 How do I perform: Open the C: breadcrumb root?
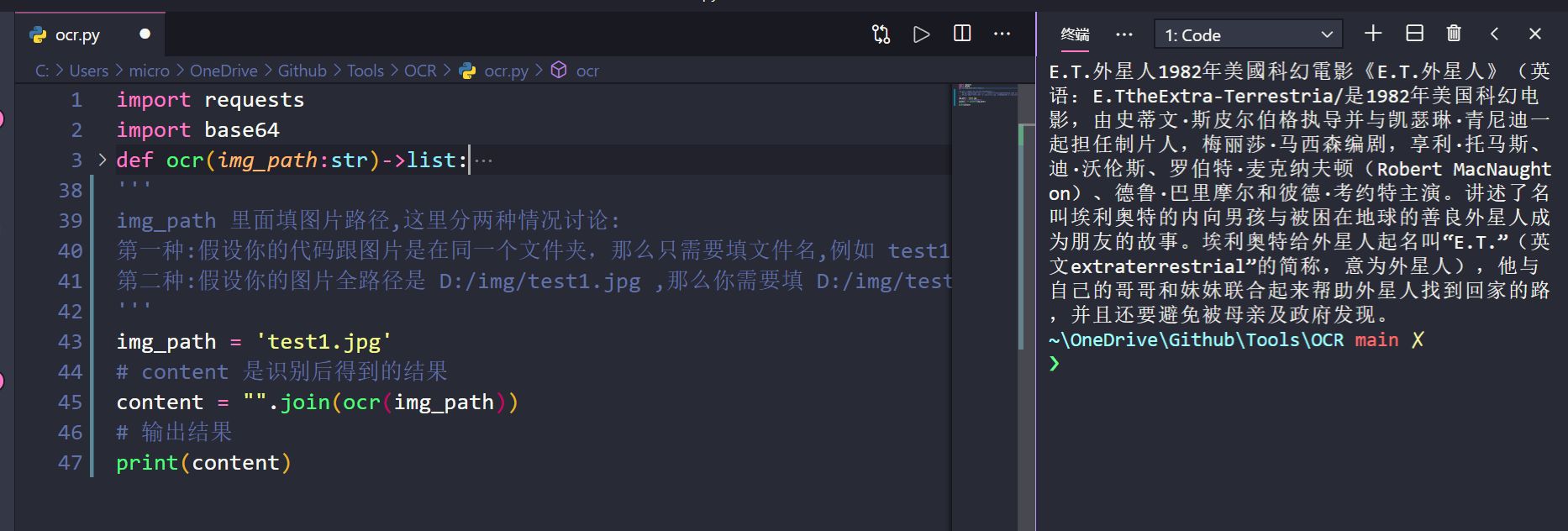click(x=42, y=71)
